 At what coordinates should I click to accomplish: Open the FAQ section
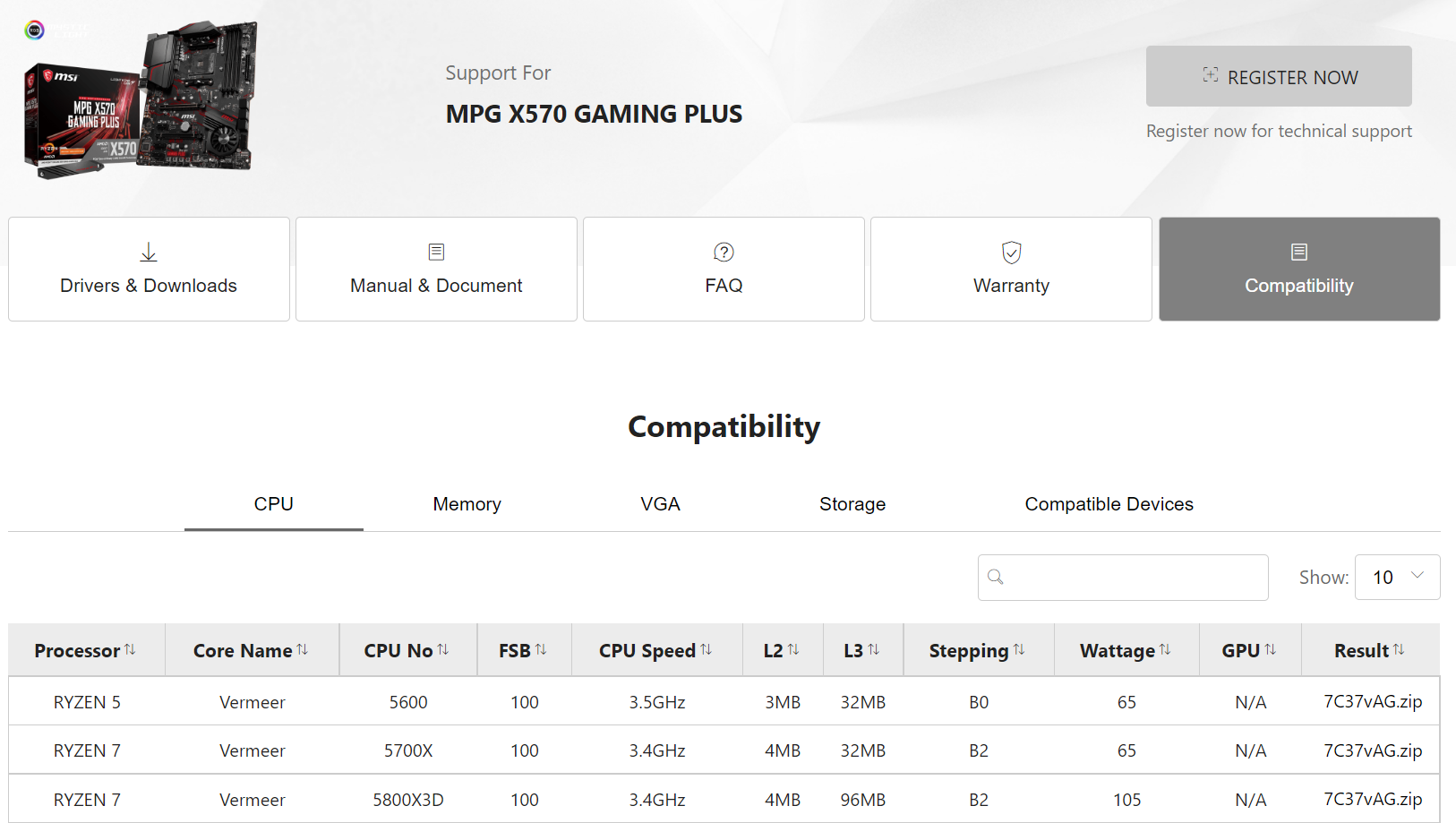pos(724,269)
